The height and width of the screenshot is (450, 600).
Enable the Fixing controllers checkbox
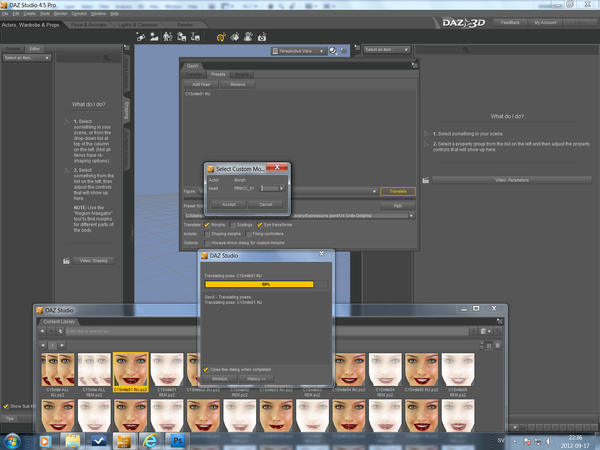pyautogui.click(x=248, y=234)
